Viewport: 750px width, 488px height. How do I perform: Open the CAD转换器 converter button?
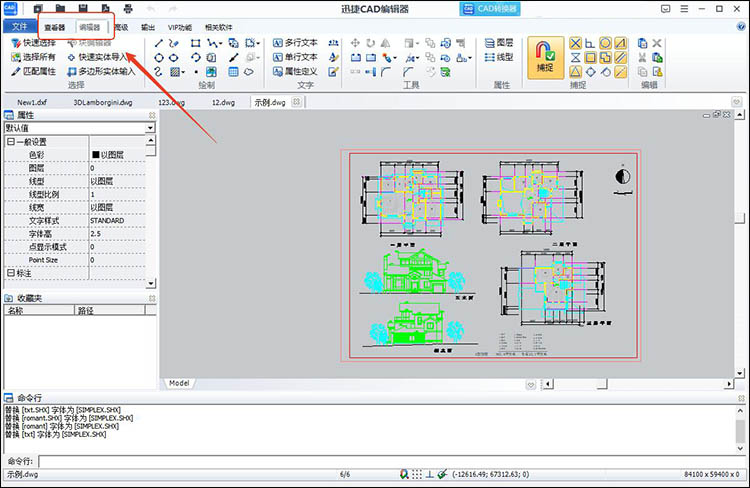tap(490, 9)
